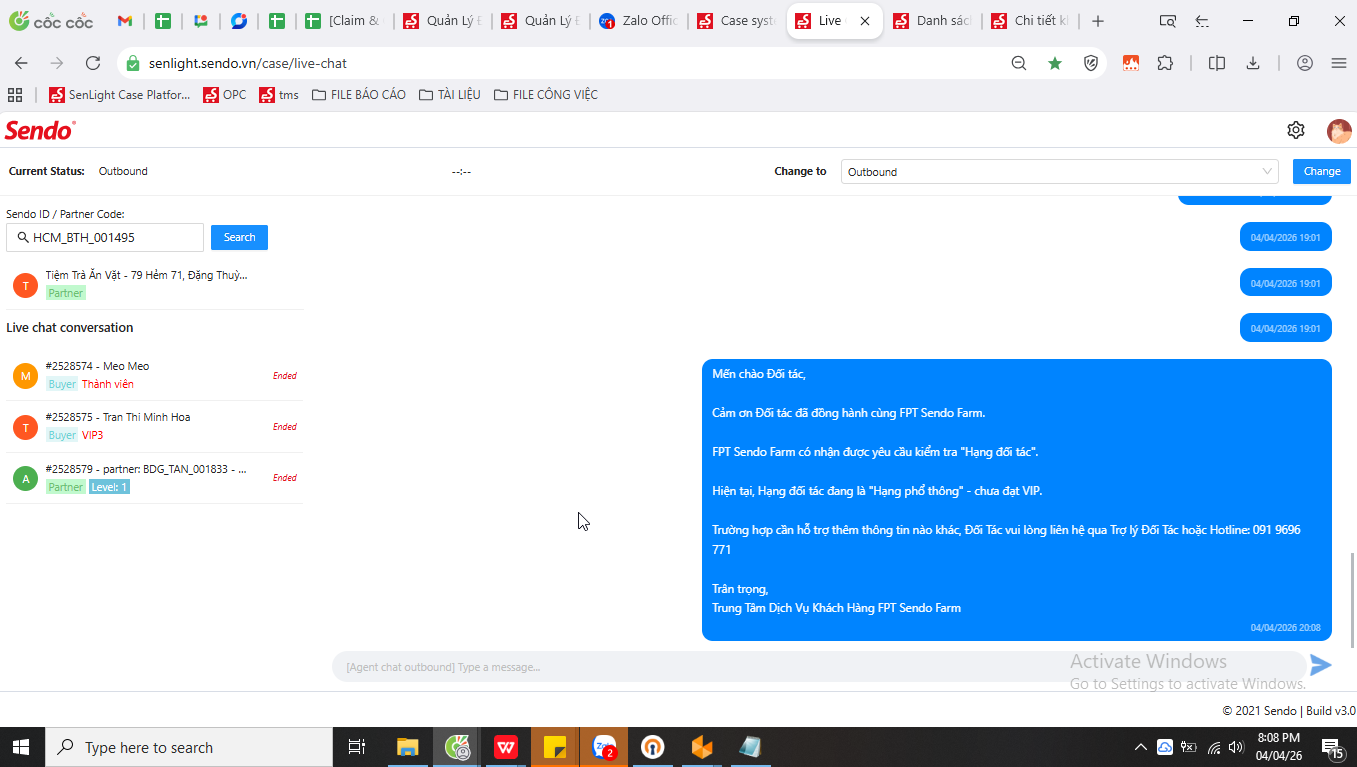Click the red extension icon beside puzzle icon
The width and height of the screenshot is (1357, 767).
coord(1131,63)
